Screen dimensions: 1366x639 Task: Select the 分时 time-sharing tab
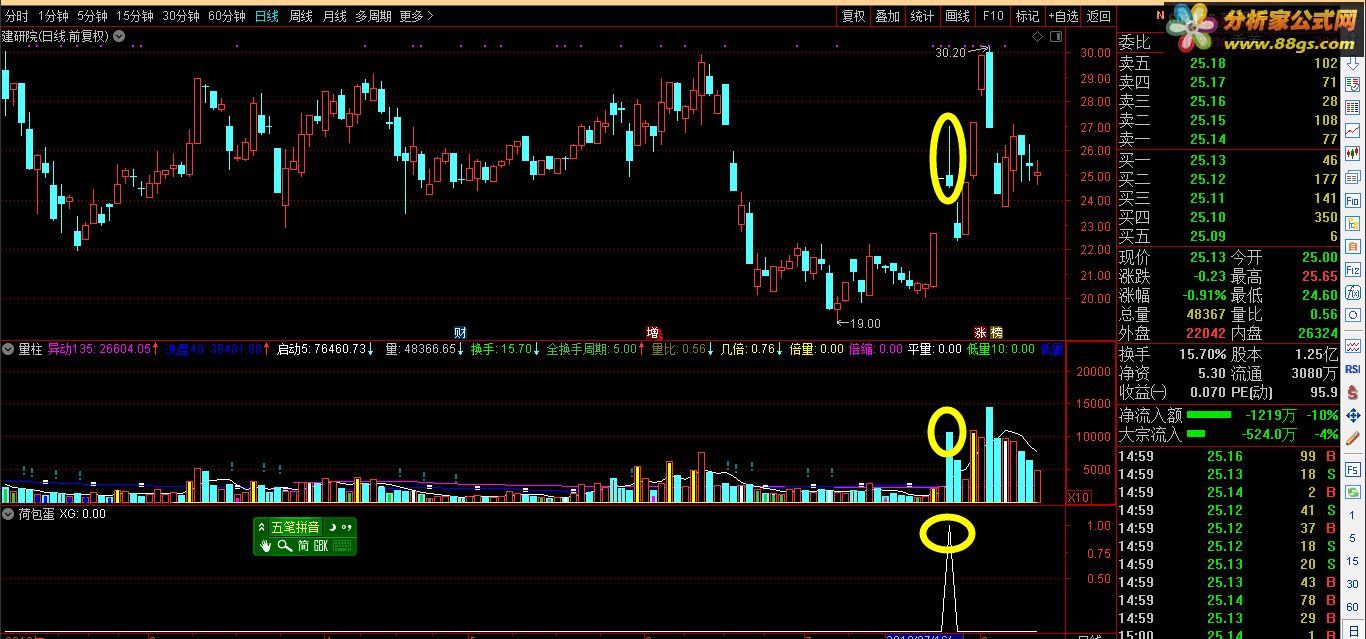[x=17, y=16]
